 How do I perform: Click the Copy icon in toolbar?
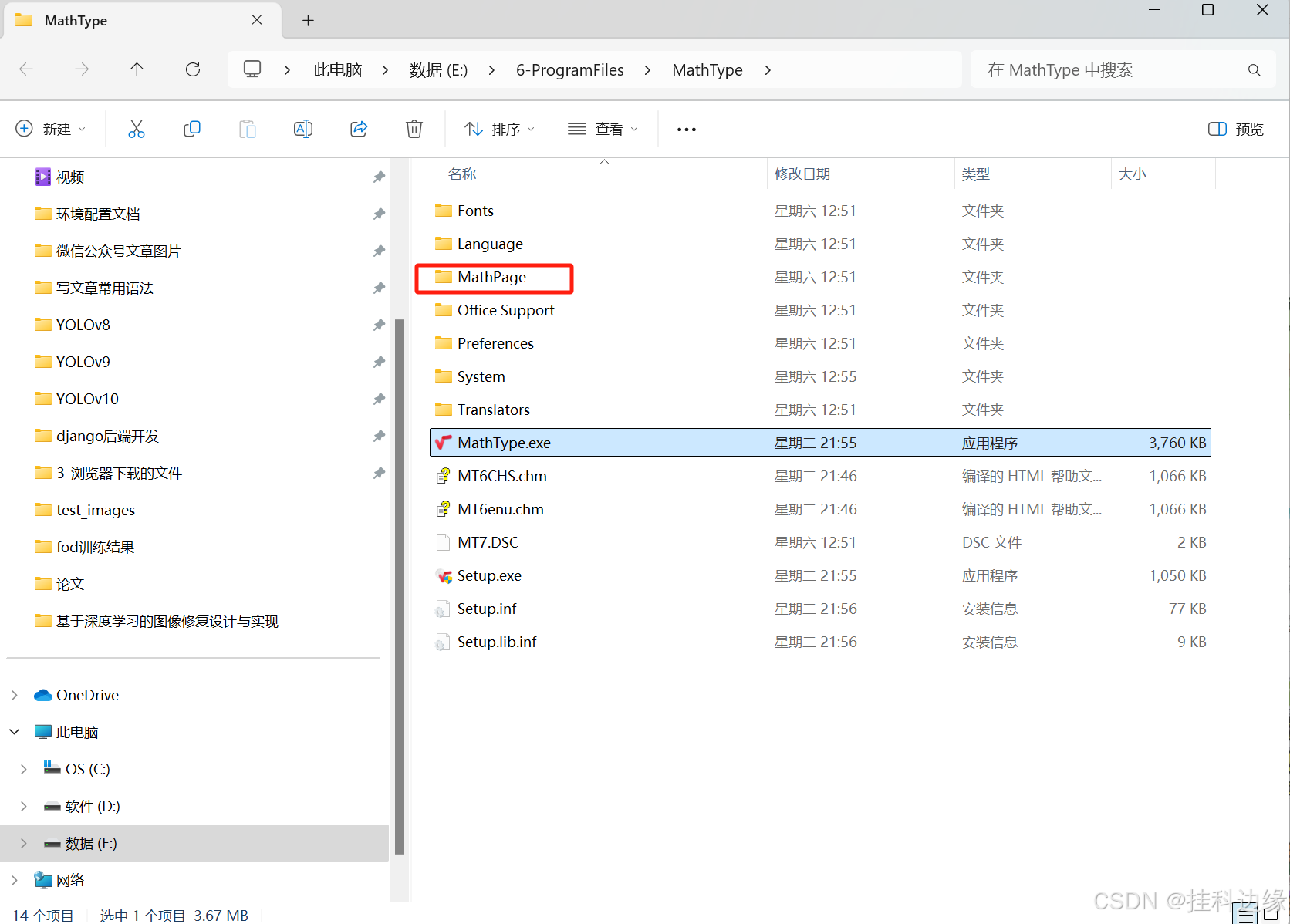click(x=192, y=129)
